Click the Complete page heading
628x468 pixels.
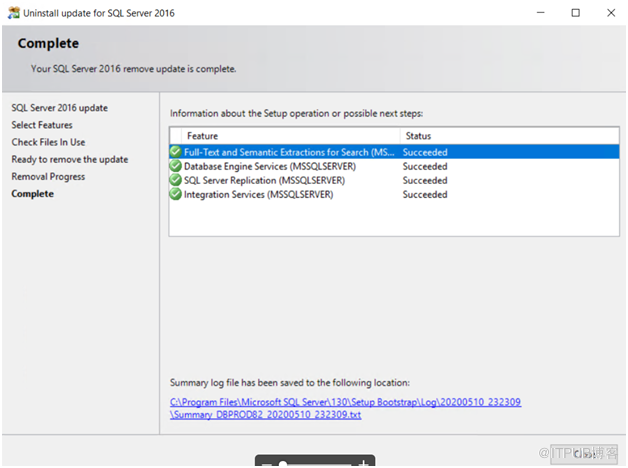(x=48, y=43)
